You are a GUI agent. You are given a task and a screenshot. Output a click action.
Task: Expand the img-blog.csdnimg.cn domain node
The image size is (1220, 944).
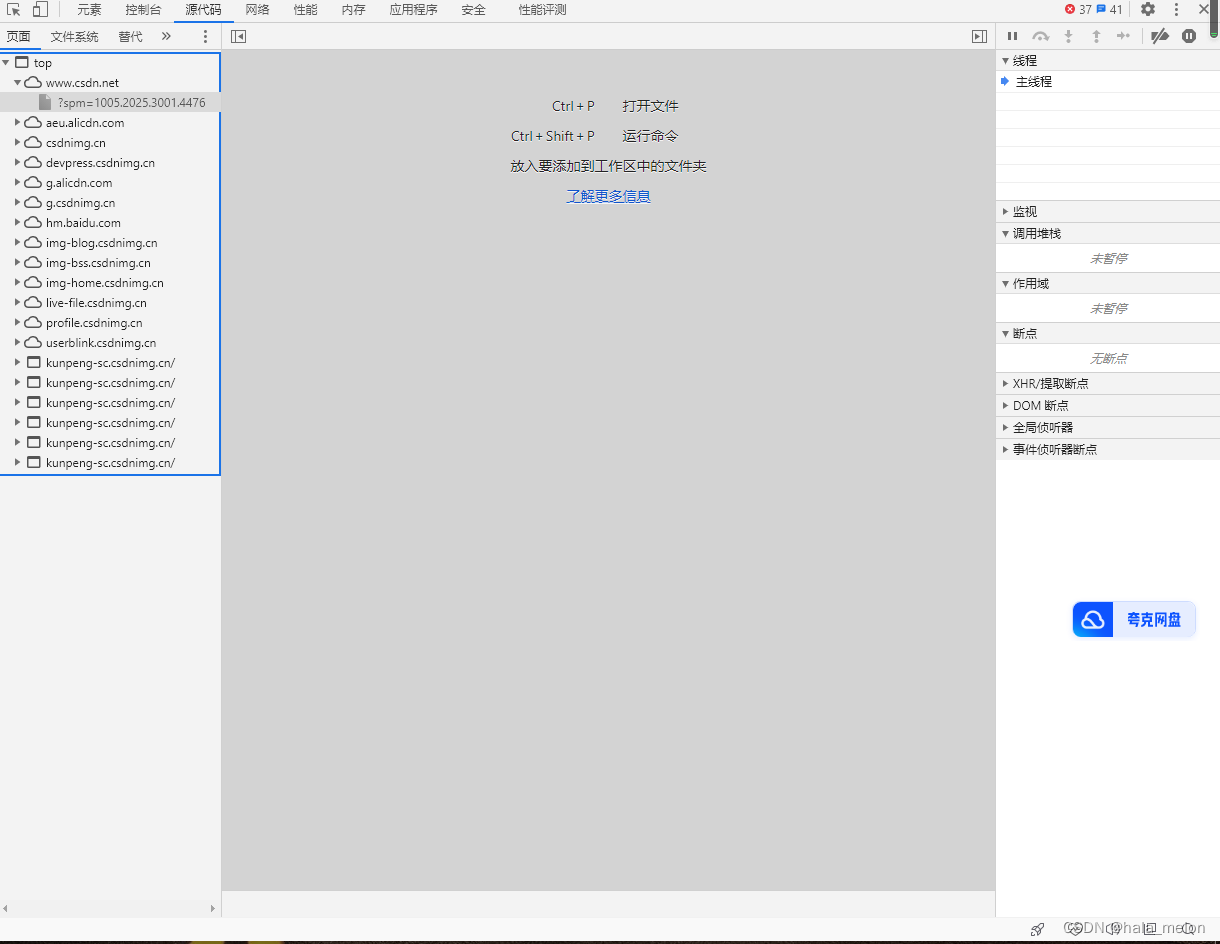16,242
